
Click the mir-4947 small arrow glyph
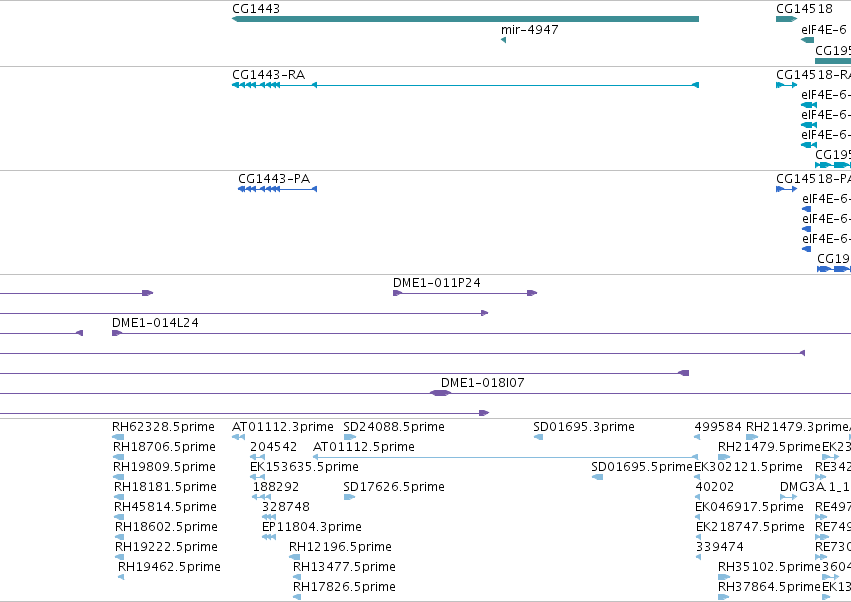(x=503, y=40)
